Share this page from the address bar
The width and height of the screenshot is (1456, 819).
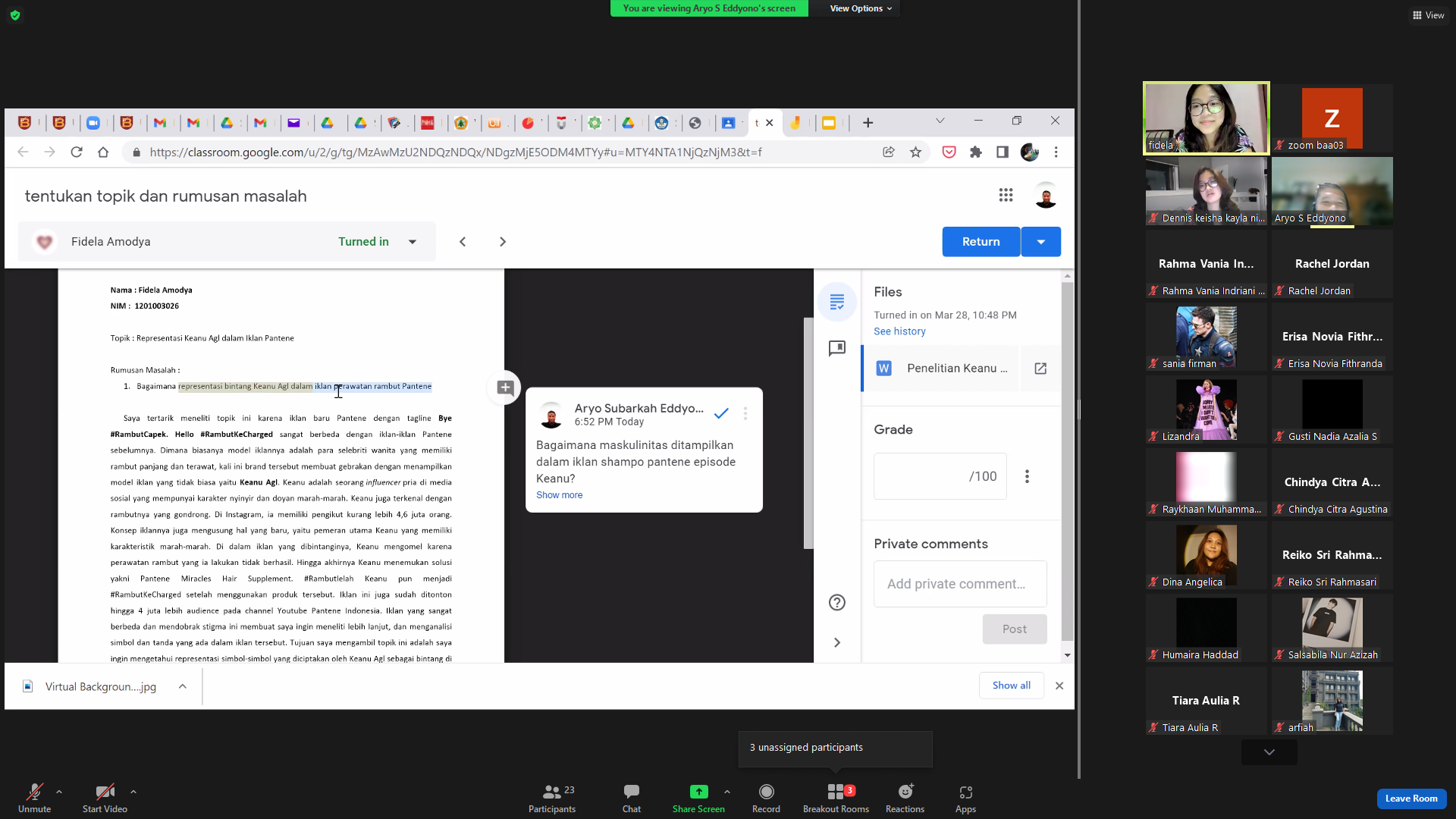point(889,152)
